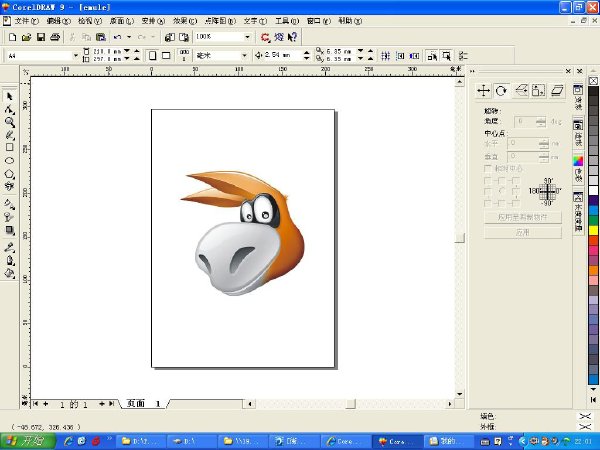Select the Pick tool in toolbox

point(9,96)
